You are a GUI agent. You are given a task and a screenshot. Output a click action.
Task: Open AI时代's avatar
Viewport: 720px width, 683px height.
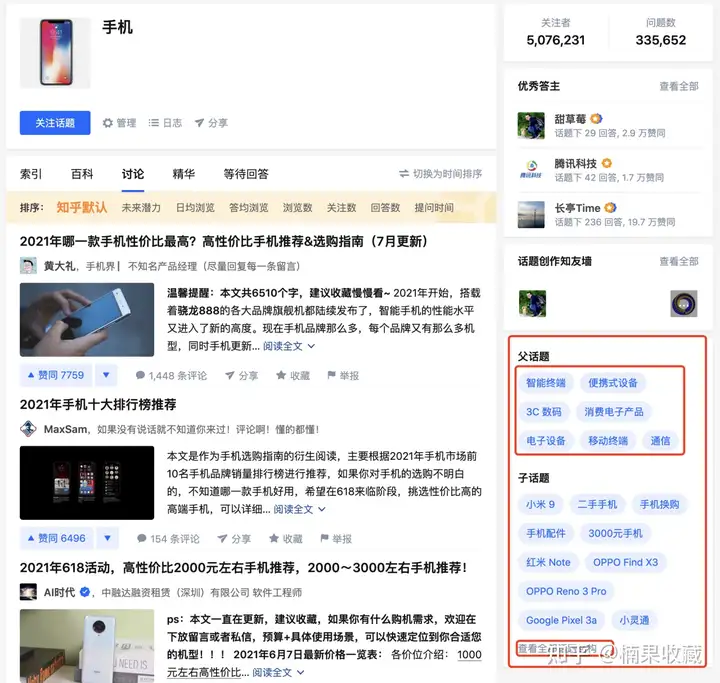point(28,592)
